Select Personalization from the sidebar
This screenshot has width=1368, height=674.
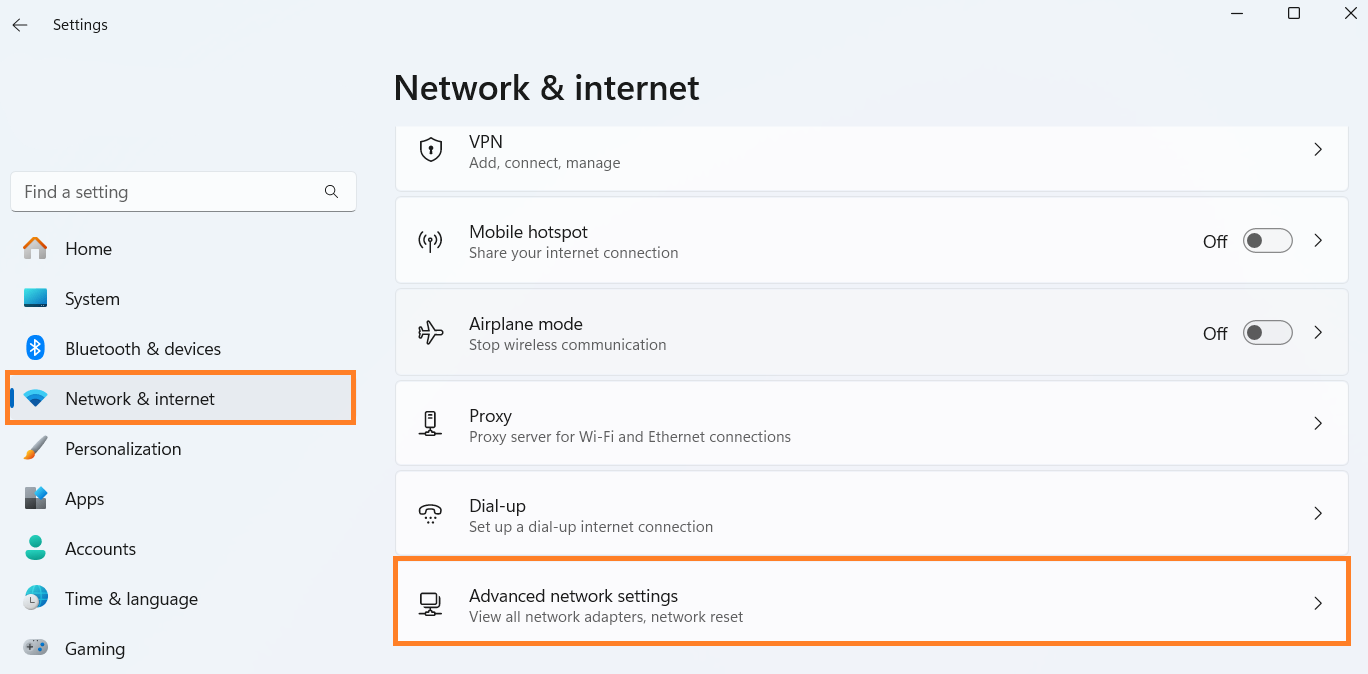click(123, 449)
